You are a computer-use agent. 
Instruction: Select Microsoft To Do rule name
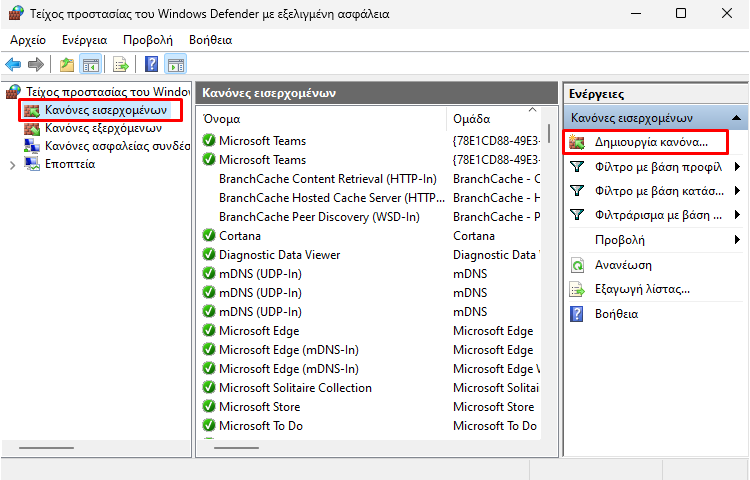click(x=261, y=425)
